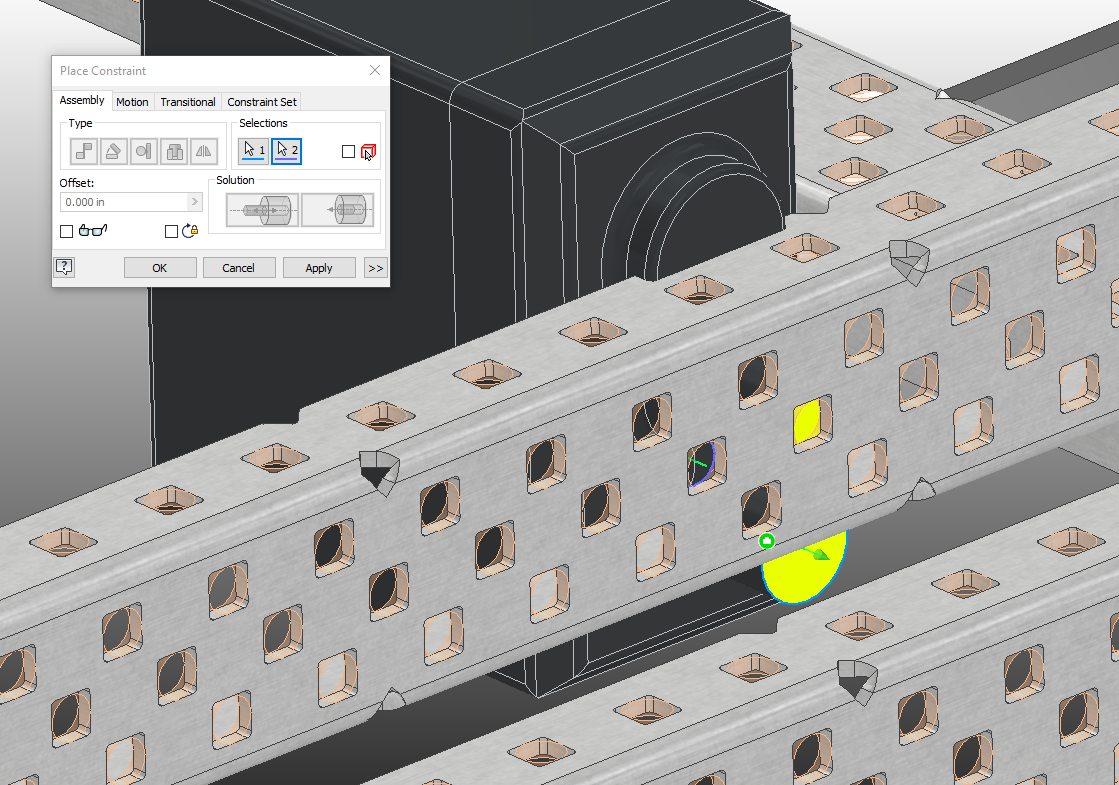Pick the blue-outlined hole with the green axis arrow

coord(705,464)
